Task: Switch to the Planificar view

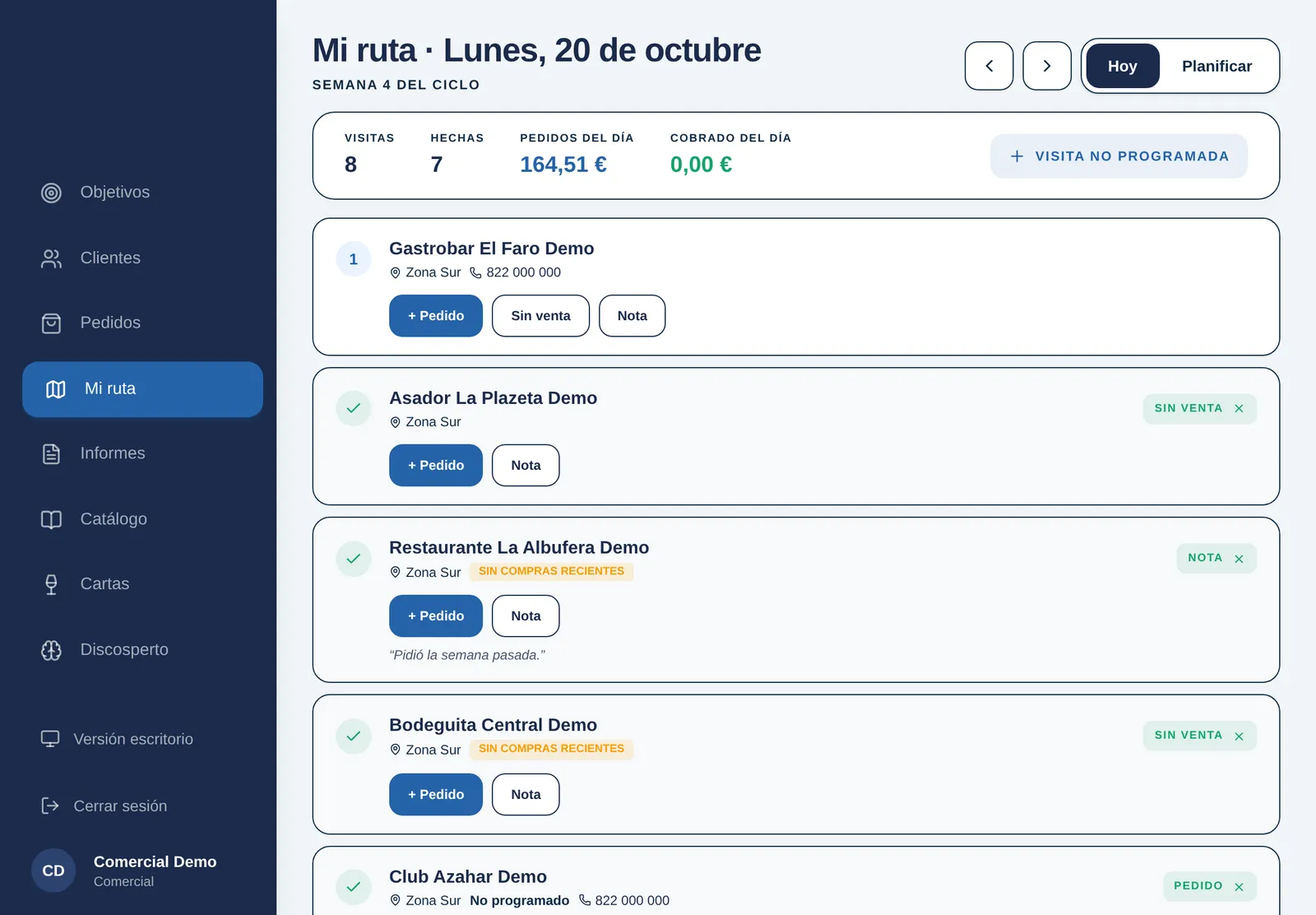Action: tap(1217, 66)
